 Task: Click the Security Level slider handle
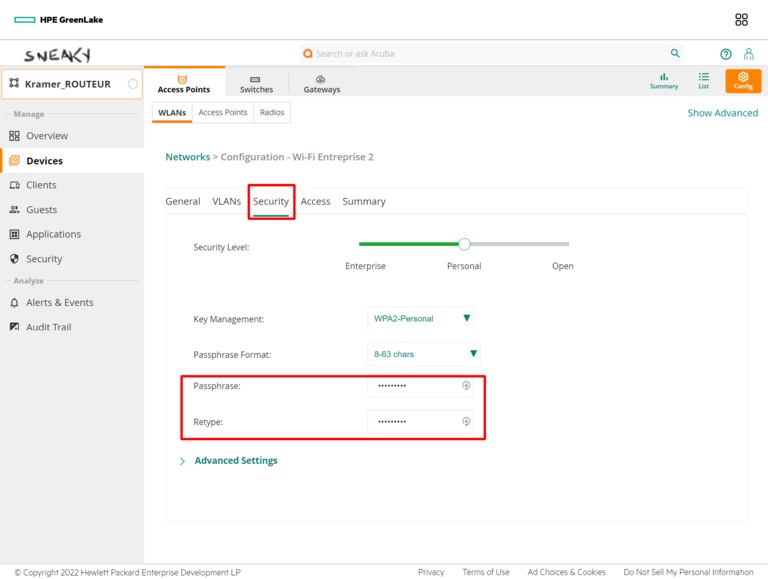point(464,244)
